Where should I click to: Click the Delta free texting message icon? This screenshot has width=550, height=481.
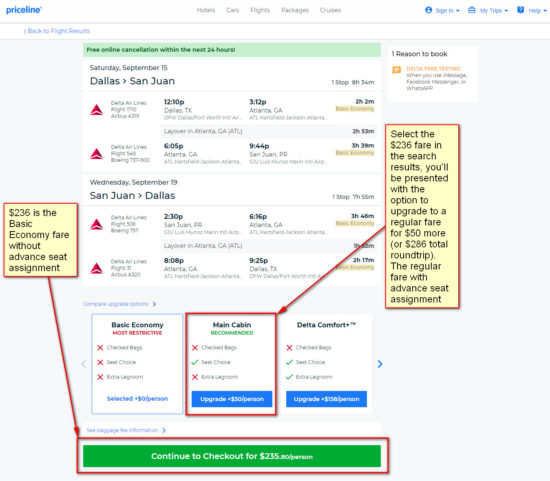coord(397,70)
